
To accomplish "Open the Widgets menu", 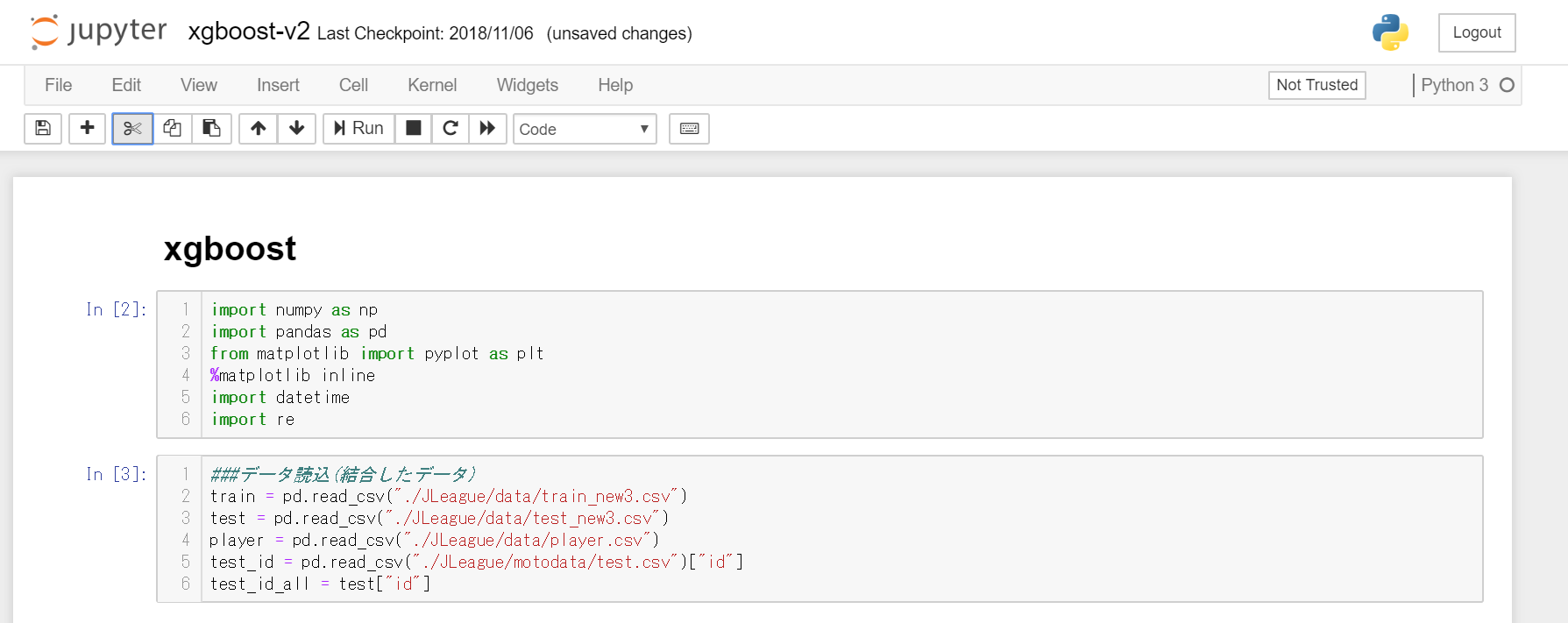I will 528,85.
